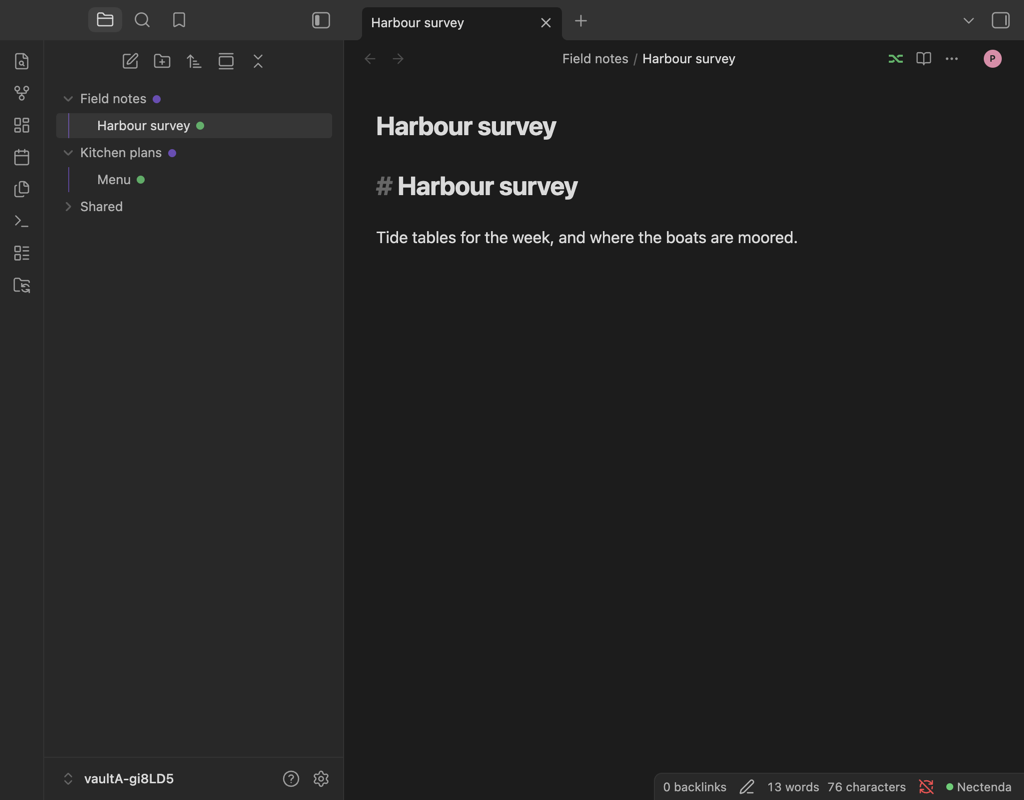Open the tab list dropdown
Screen dimensions: 1024x800
pos(968,21)
